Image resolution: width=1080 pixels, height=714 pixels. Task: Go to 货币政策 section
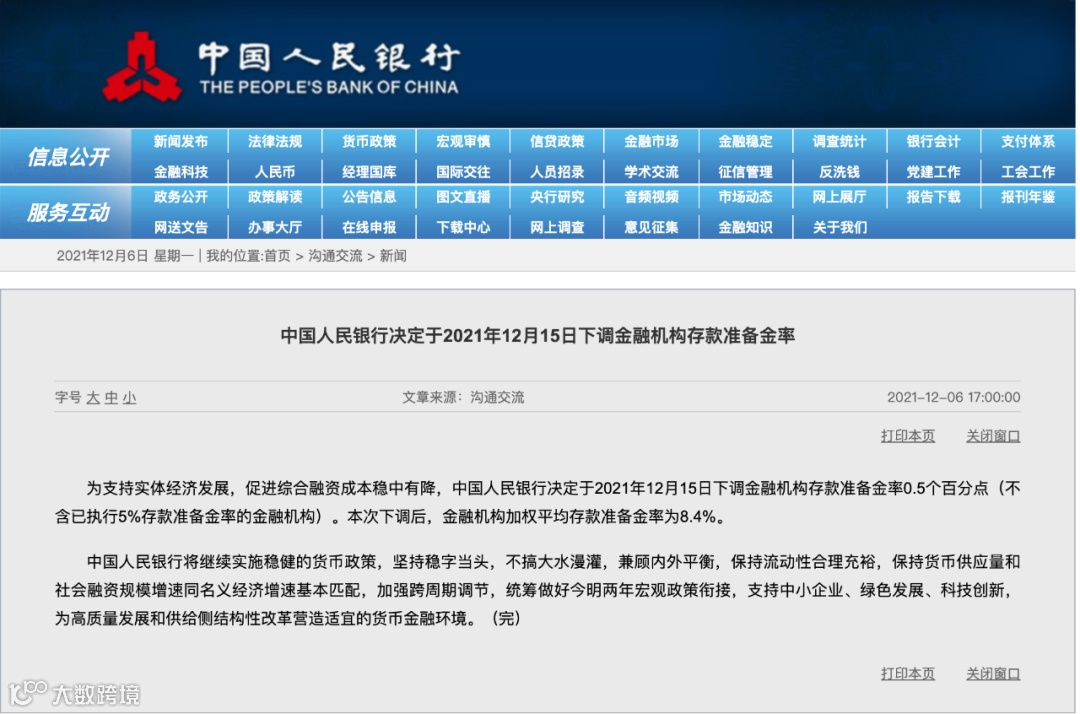tap(369, 142)
